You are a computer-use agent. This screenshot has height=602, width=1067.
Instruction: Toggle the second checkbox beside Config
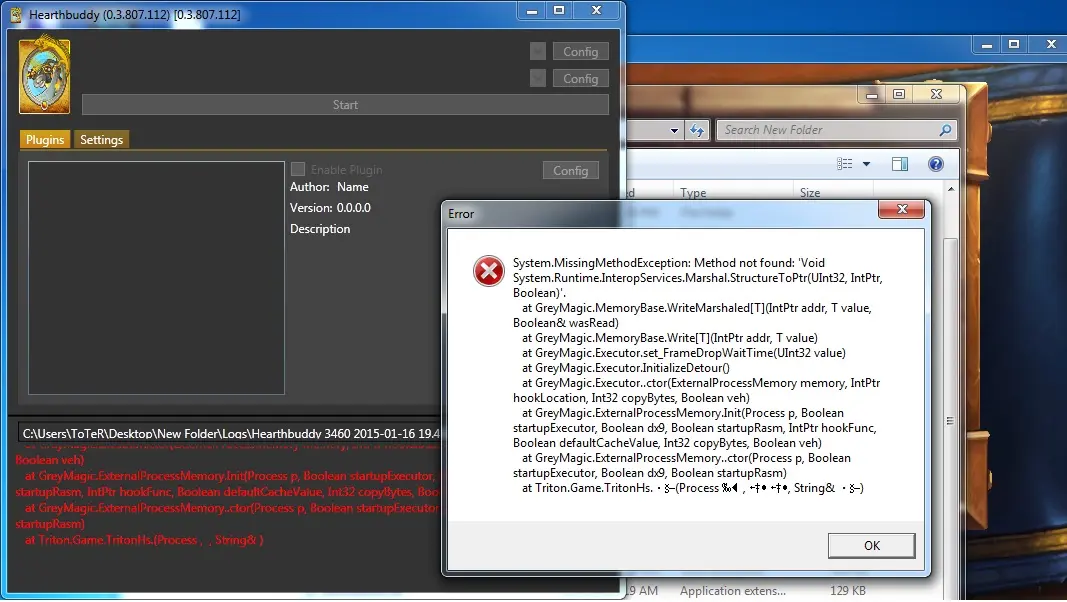(538, 79)
